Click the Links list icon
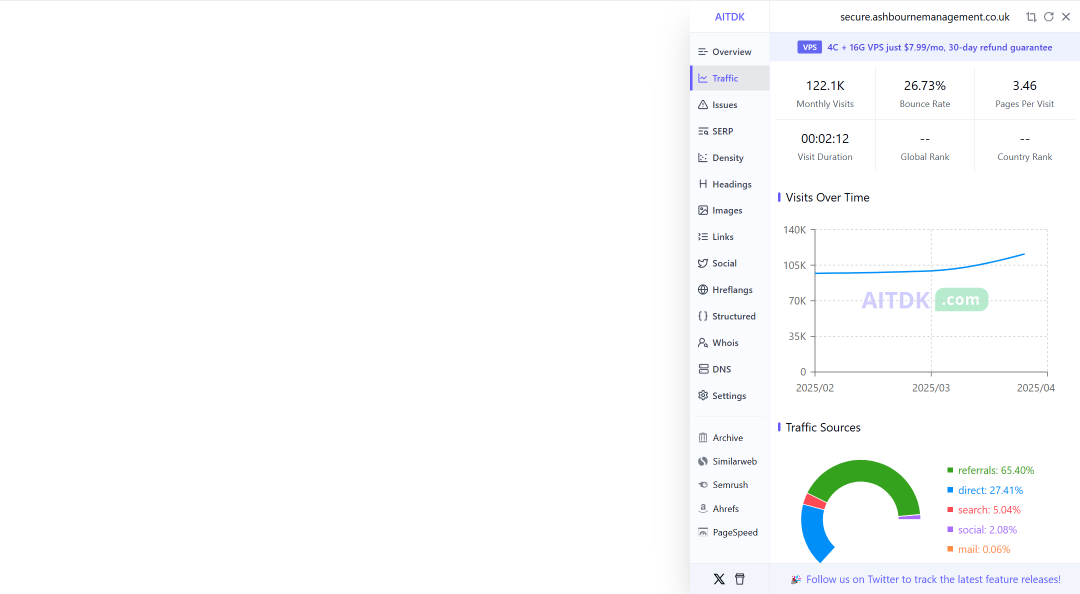1080x594 pixels. point(703,236)
